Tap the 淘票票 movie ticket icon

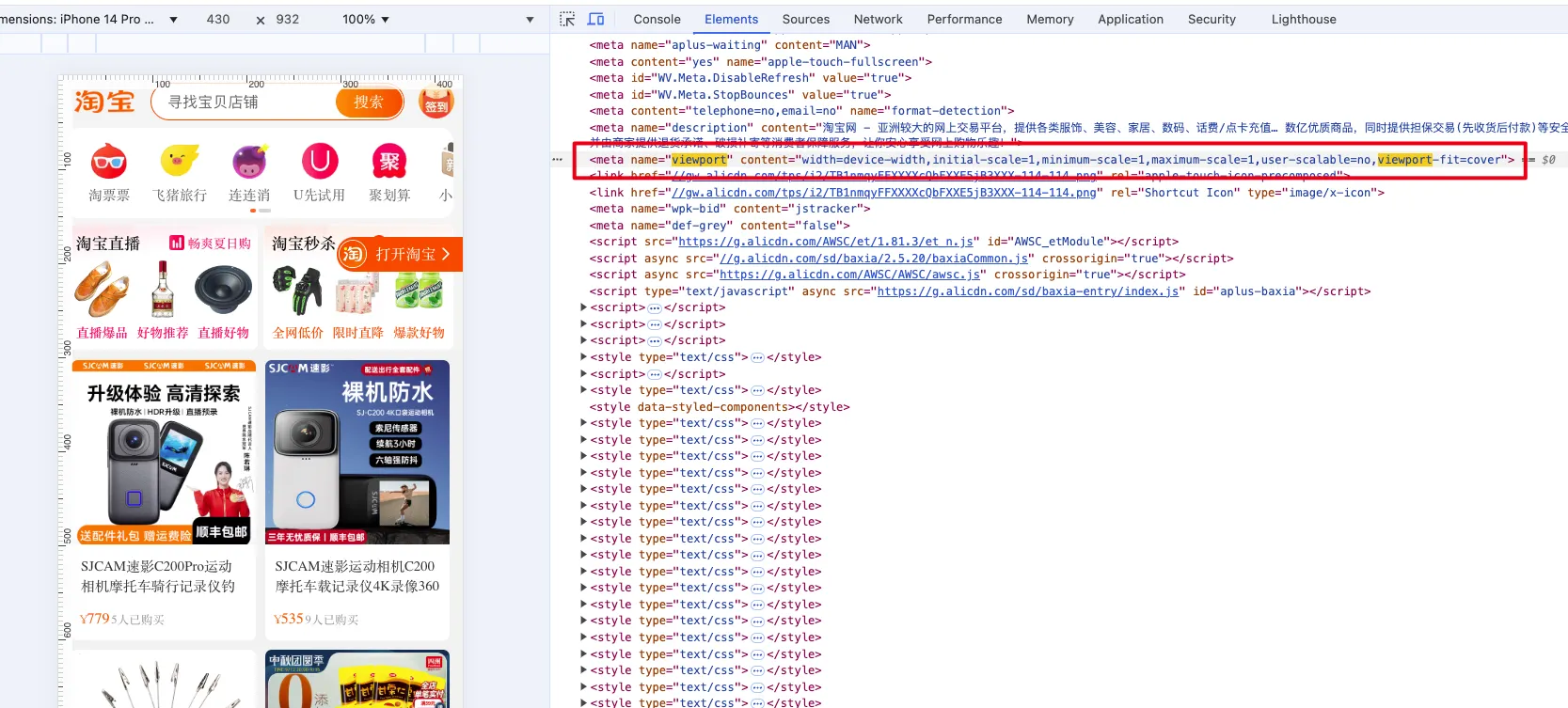[x=109, y=163]
